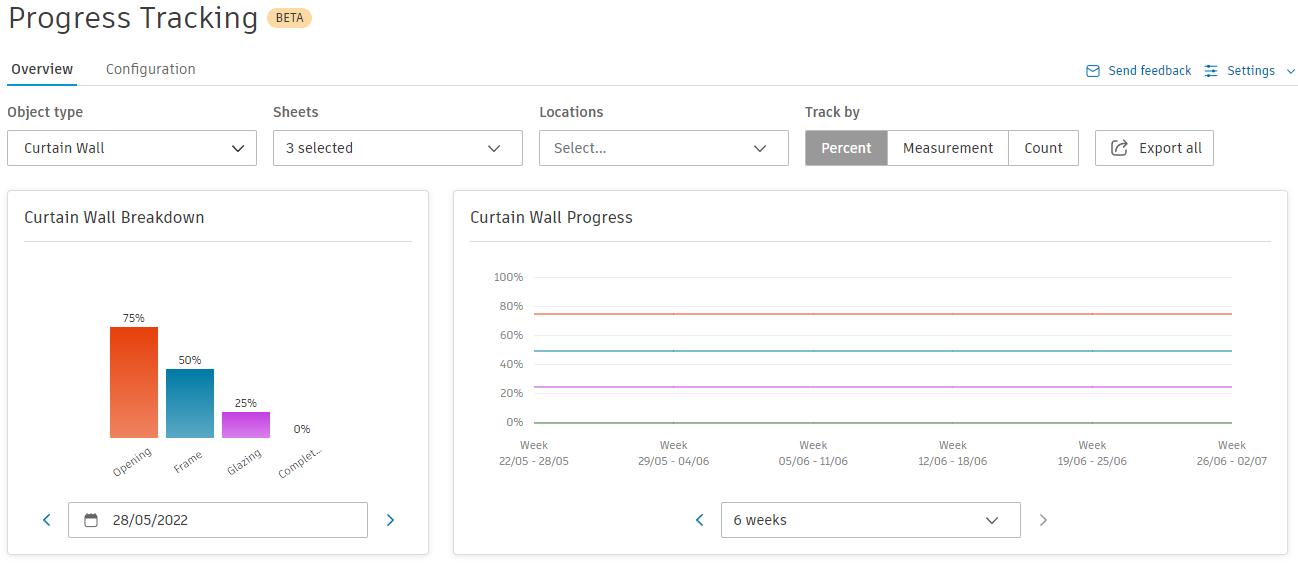Viewport: 1298px width, 571px height.
Task: Open the Object type Curtain Wall dropdown
Action: coord(133,148)
